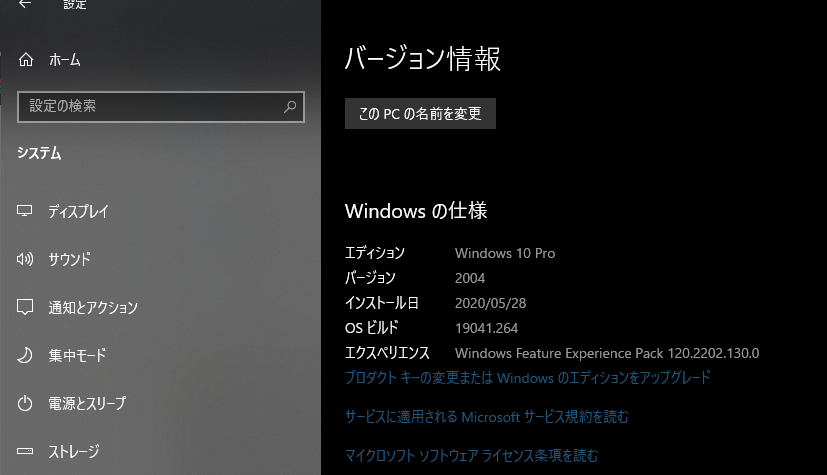
Task: Focus the 設定の検索 search box
Action: (161, 106)
